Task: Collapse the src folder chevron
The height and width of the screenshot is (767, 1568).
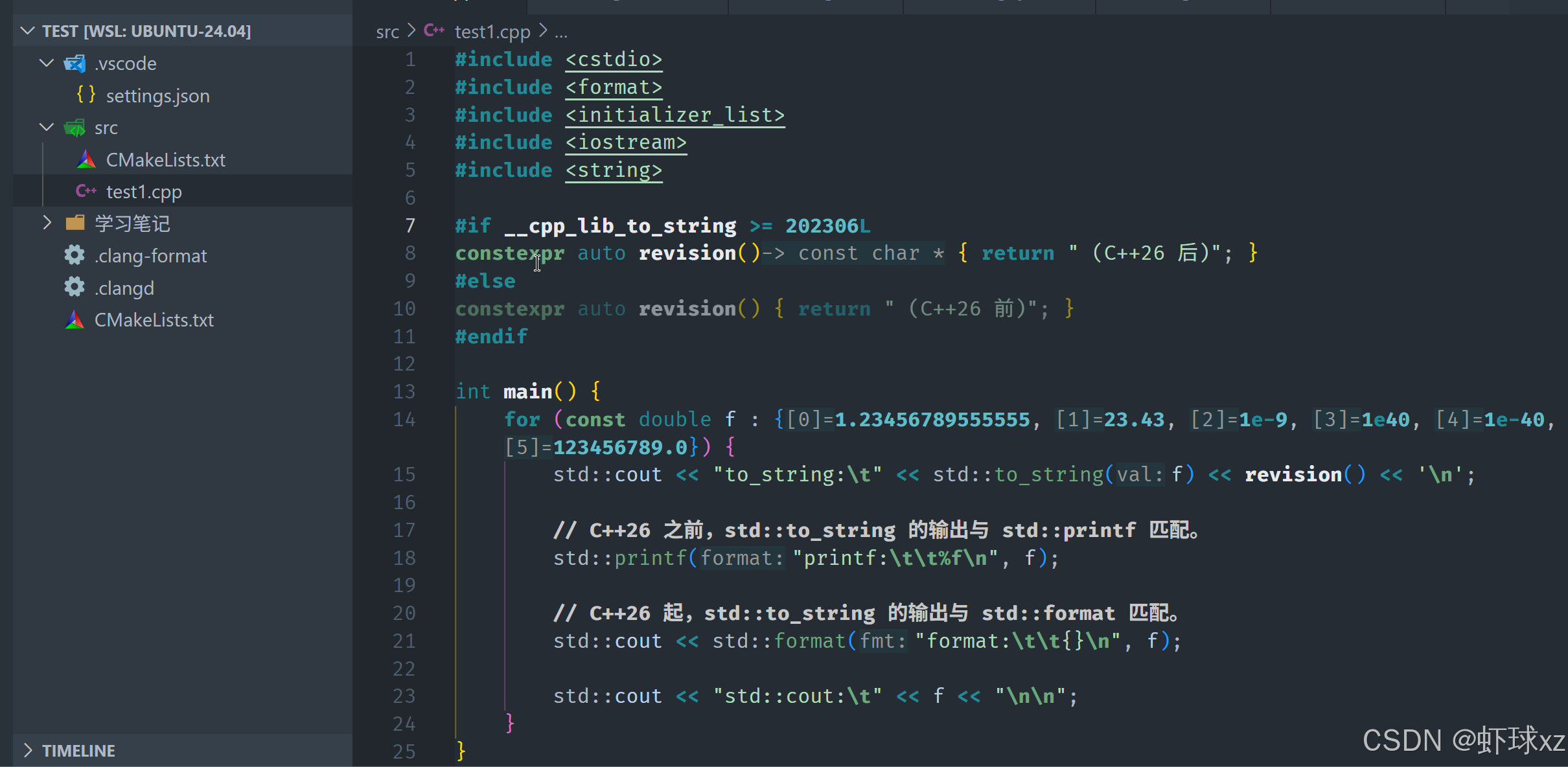Action: coord(47,128)
